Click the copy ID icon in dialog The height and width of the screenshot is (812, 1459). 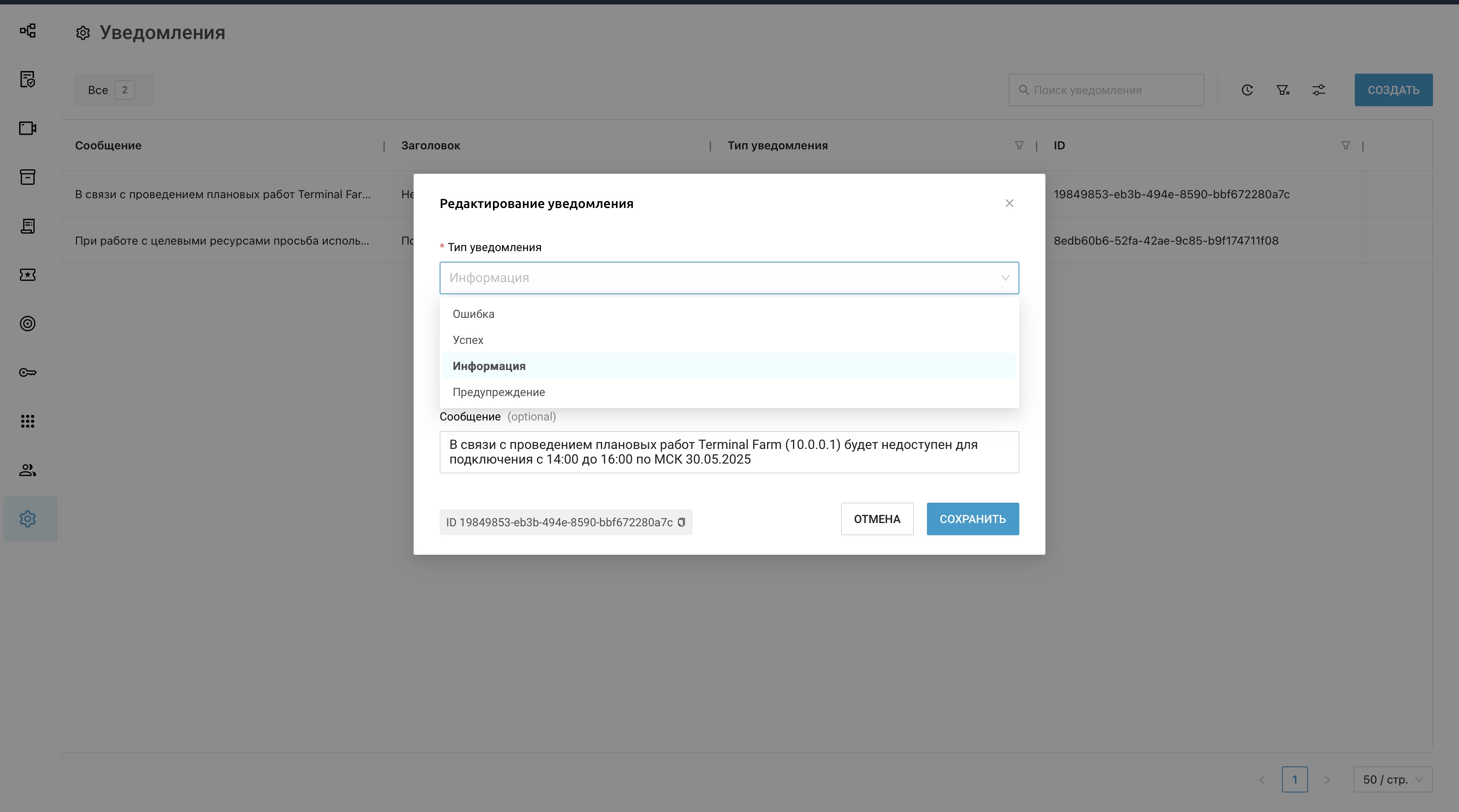(681, 522)
